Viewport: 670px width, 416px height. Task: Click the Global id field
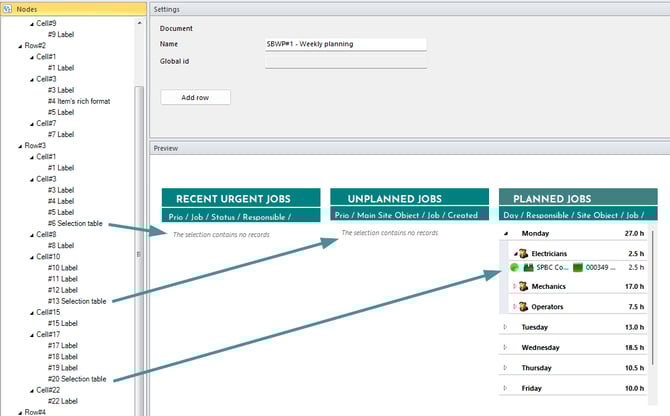point(345,62)
